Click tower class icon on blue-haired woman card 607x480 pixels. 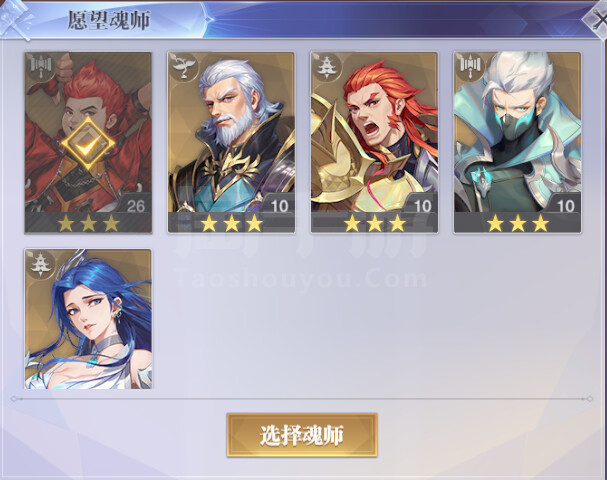point(40,264)
